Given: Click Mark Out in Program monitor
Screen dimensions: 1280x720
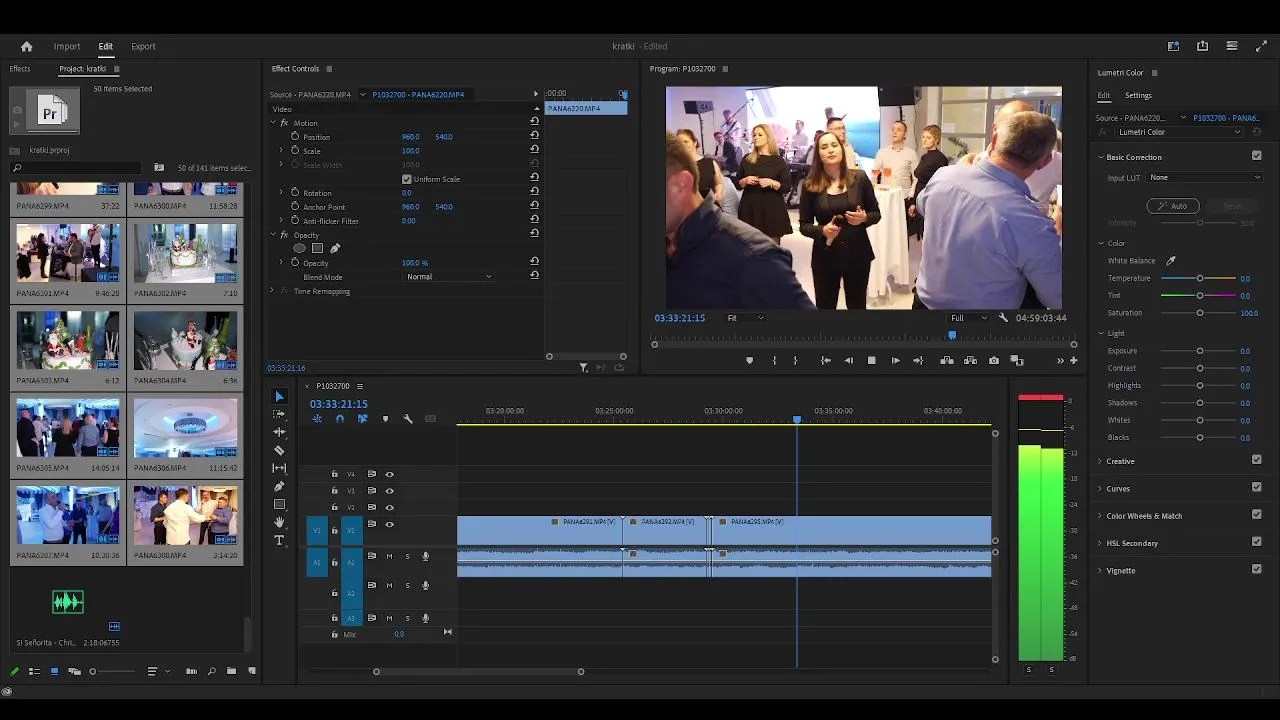Looking at the screenshot, I should [796, 360].
